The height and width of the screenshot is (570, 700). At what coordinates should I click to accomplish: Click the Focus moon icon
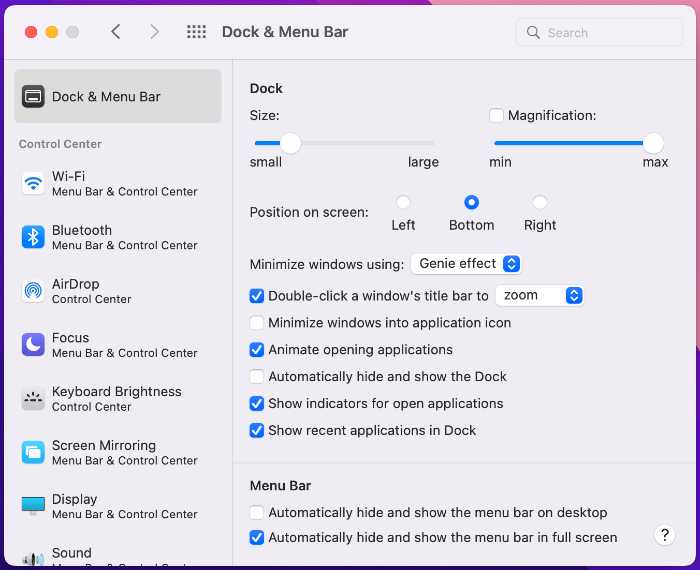33,345
